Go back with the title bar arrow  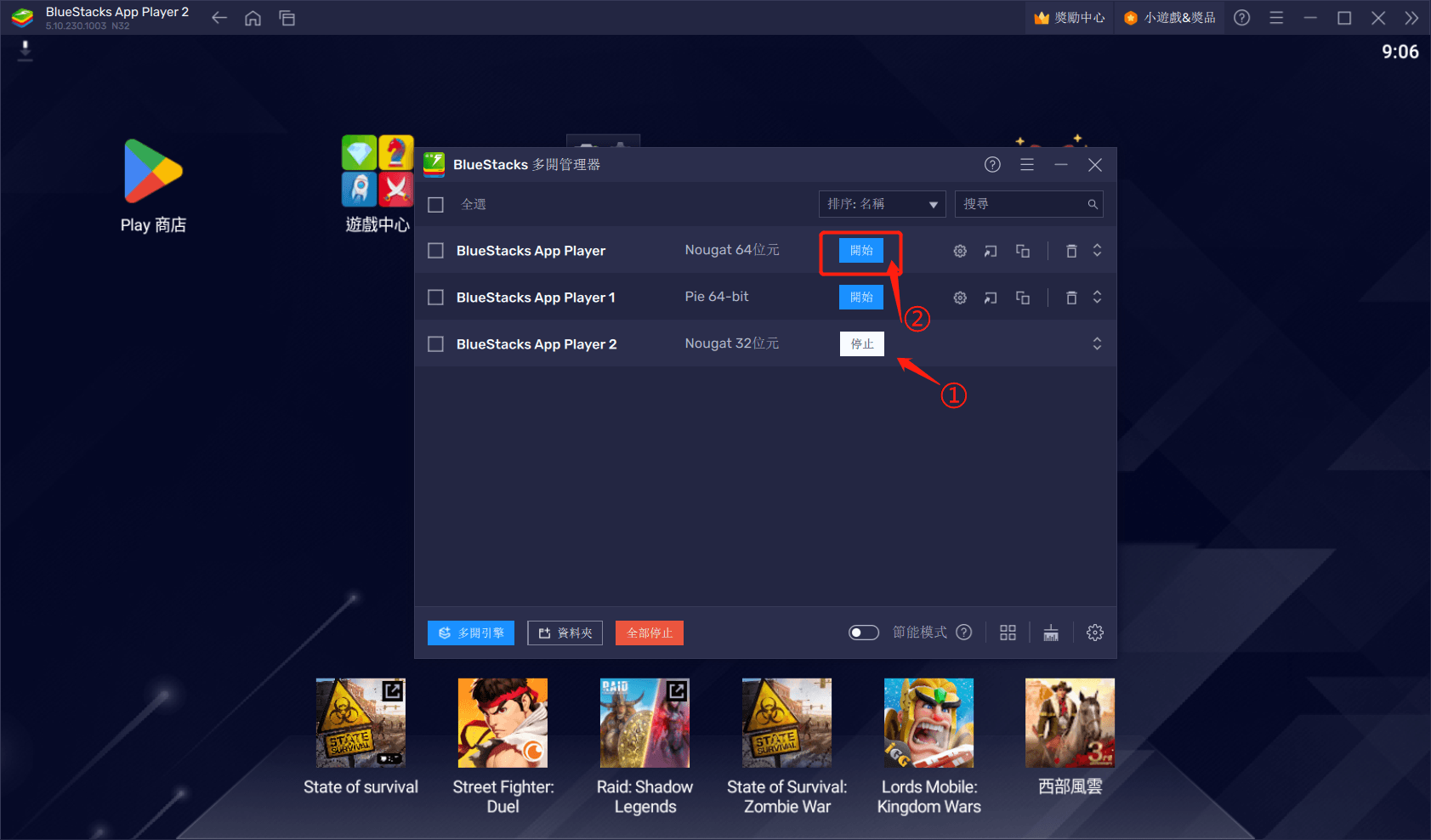pyautogui.click(x=219, y=18)
